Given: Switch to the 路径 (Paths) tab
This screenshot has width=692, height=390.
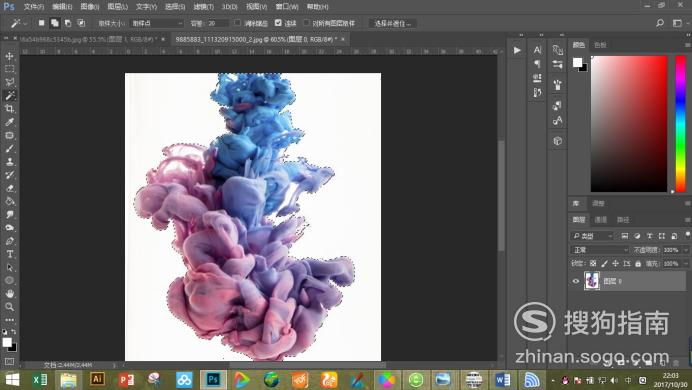Looking at the screenshot, I should (x=623, y=219).
